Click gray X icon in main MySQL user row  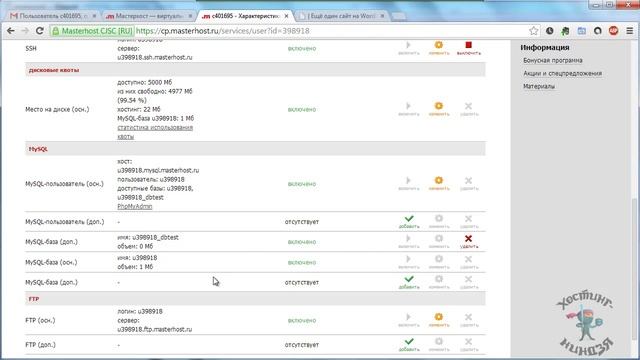[x=468, y=180]
